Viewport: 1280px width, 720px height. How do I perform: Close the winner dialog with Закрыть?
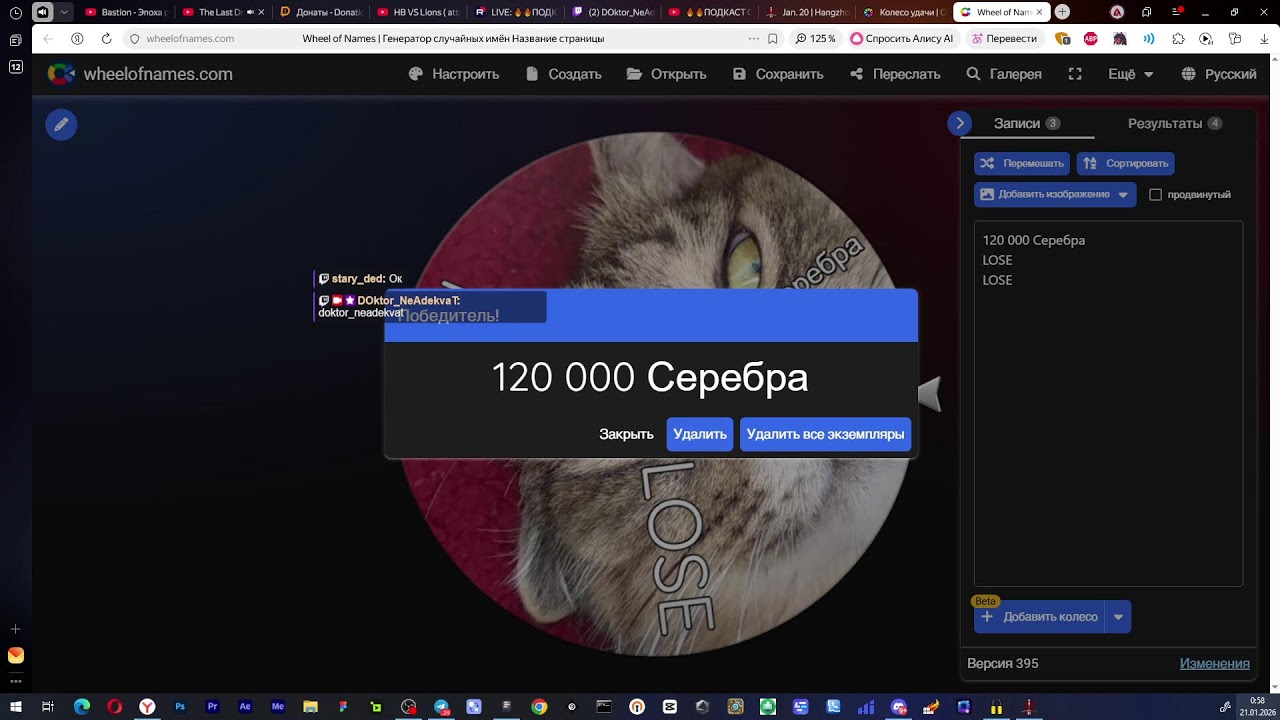pyautogui.click(x=626, y=434)
